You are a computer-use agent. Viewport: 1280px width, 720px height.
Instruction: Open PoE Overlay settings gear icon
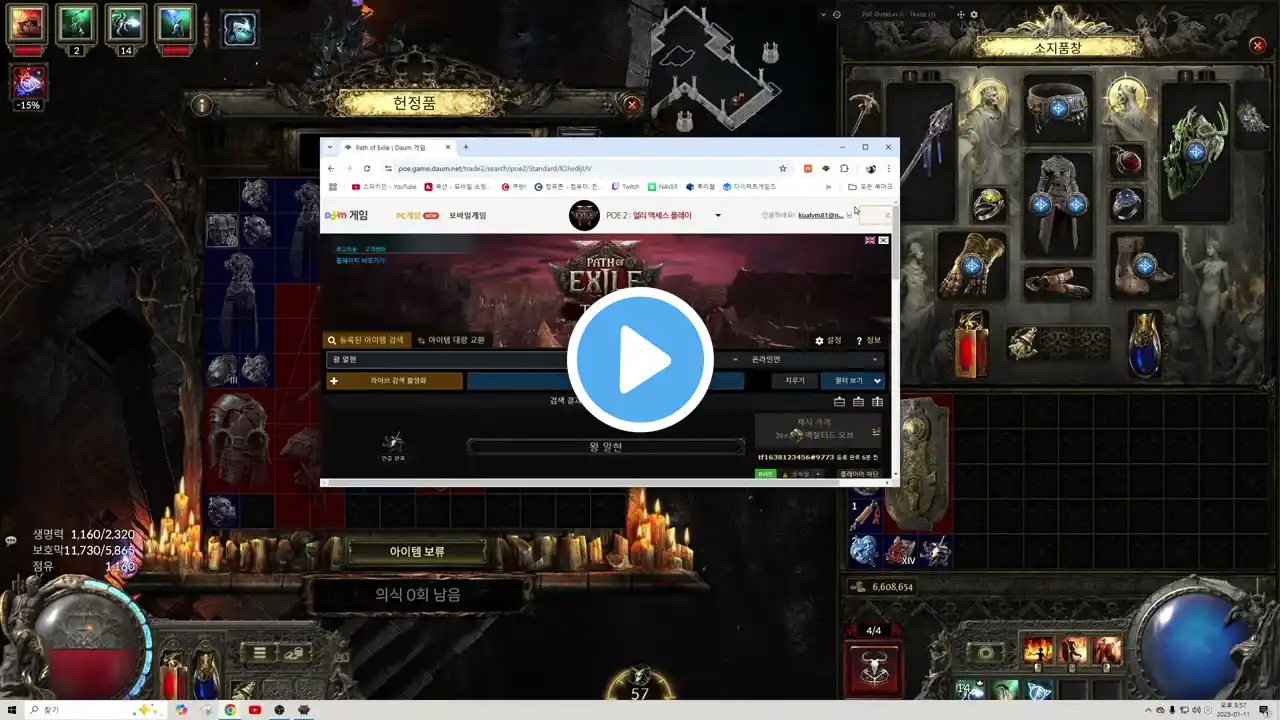[x=974, y=15]
